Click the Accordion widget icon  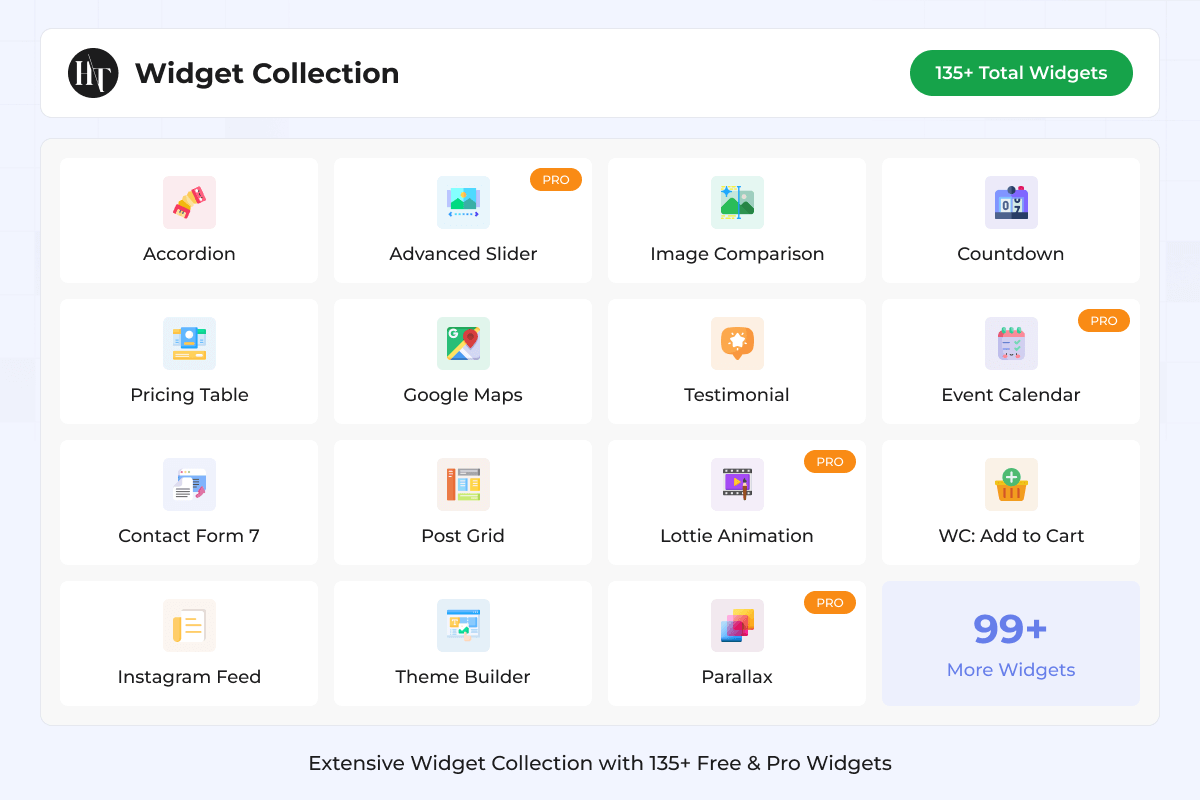coord(189,202)
